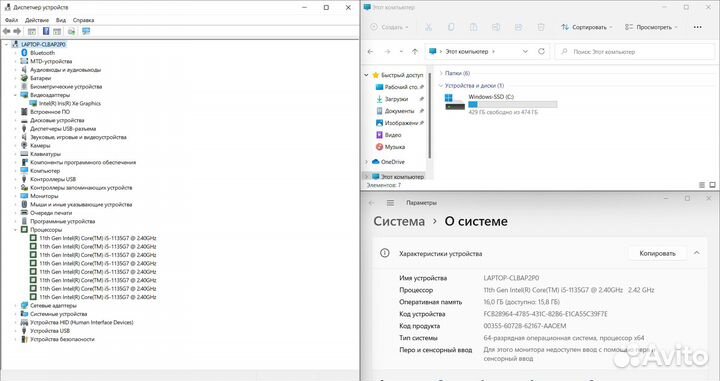Click the Copy icon in Explorer toolbar

tap(451, 27)
